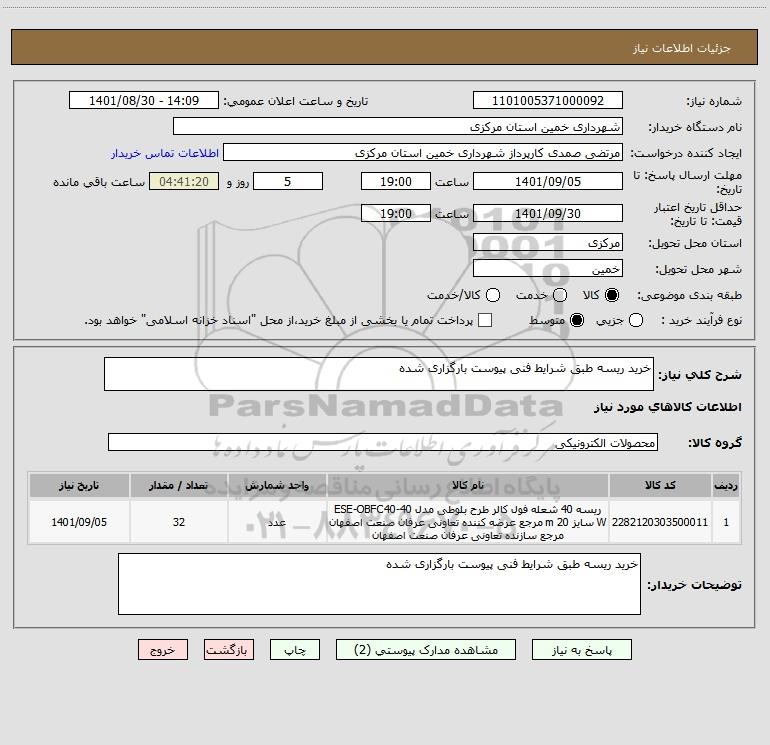The width and height of the screenshot is (770, 745).
Task: Click quantity cell 32
Action: click(x=179, y=522)
